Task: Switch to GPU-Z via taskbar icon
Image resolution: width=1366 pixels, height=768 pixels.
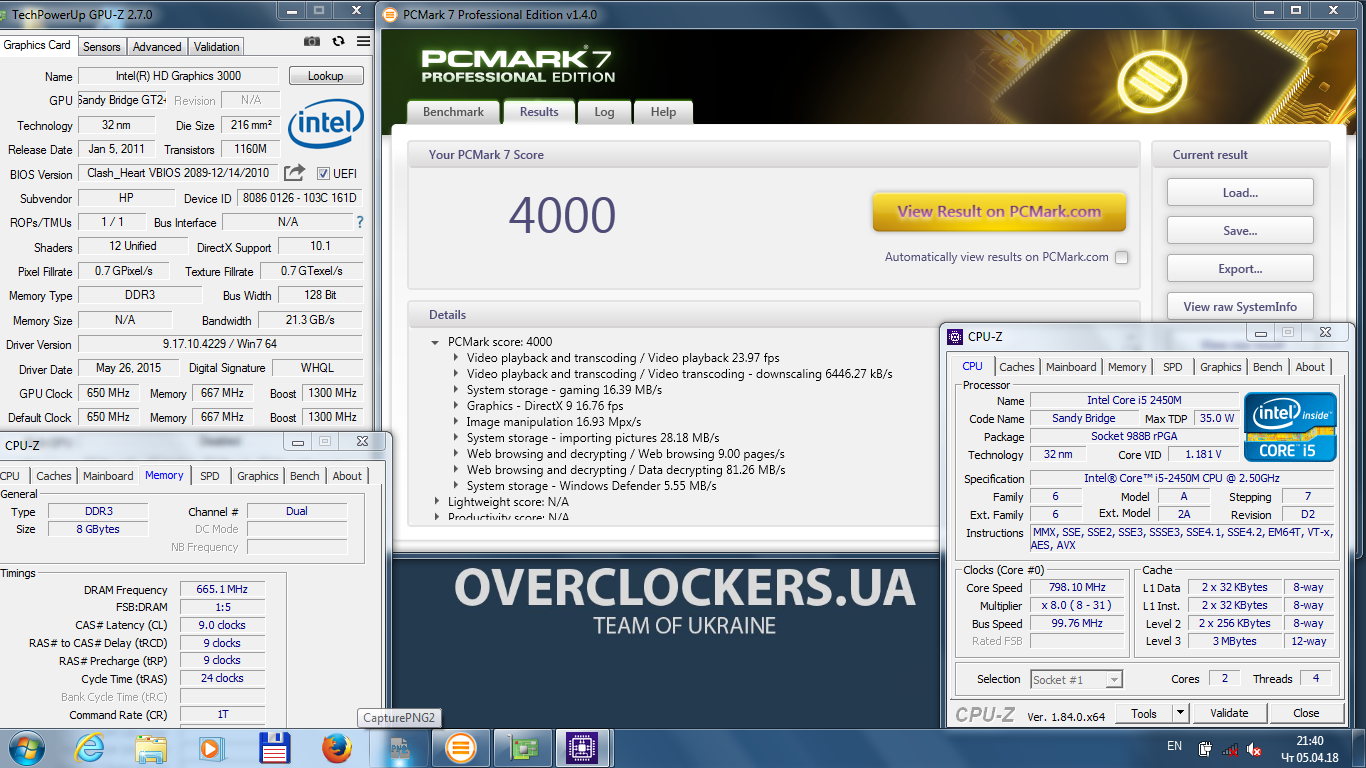Action: (521, 748)
